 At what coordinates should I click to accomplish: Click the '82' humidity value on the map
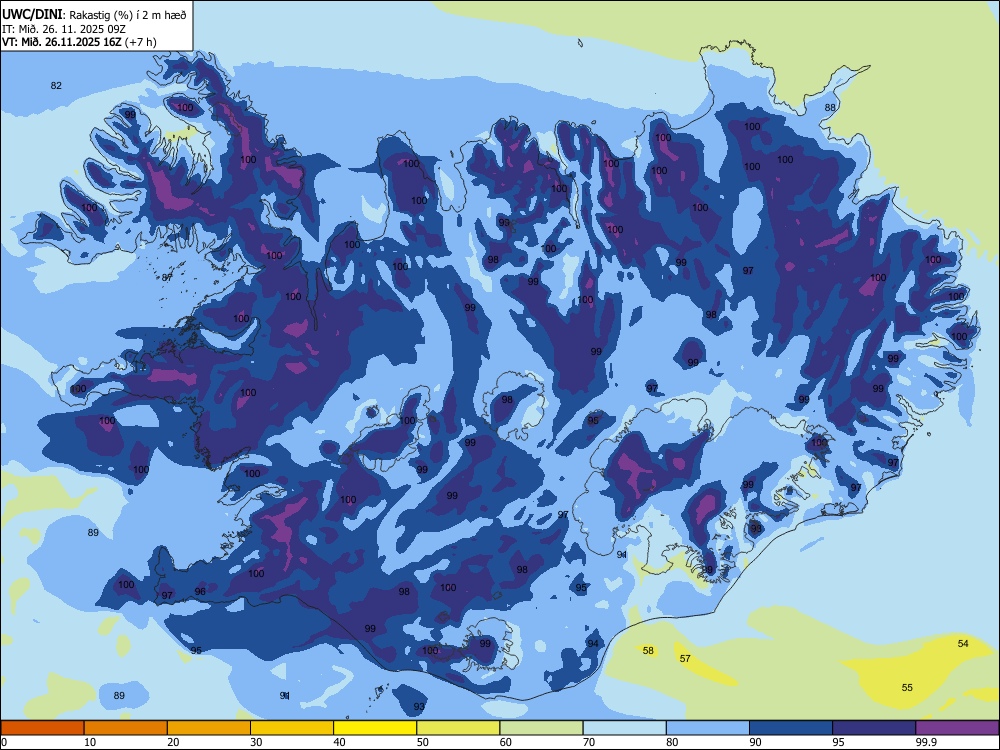(56, 85)
